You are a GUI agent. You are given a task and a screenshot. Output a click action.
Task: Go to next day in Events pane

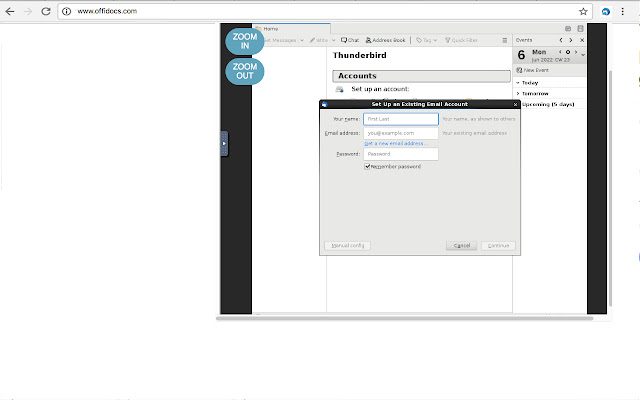coord(571,40)
